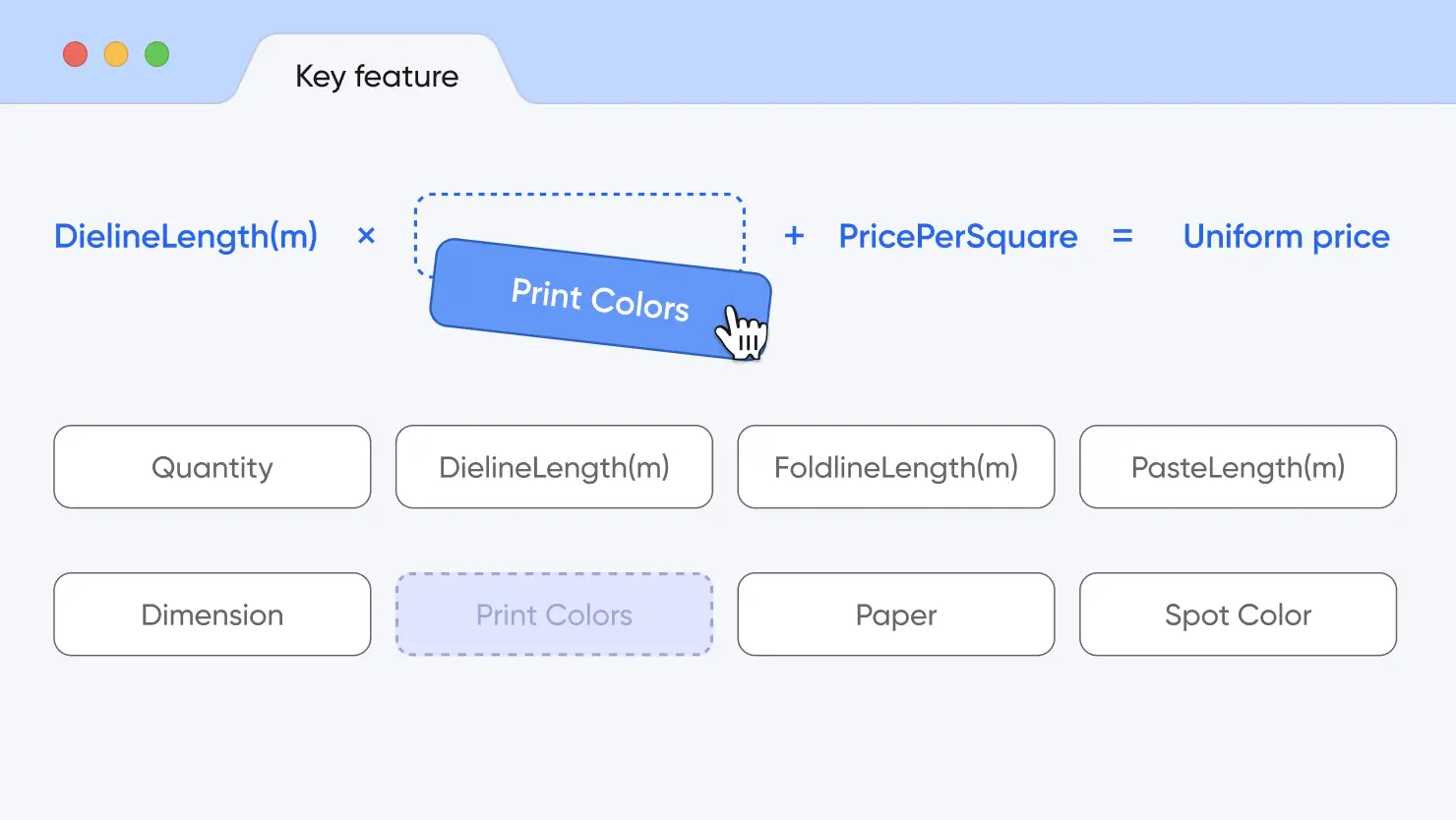The height and width of the screenshot is (820, 1456).
Task: Click the dragged blue Print Colors chip
Action: point(600,299)
